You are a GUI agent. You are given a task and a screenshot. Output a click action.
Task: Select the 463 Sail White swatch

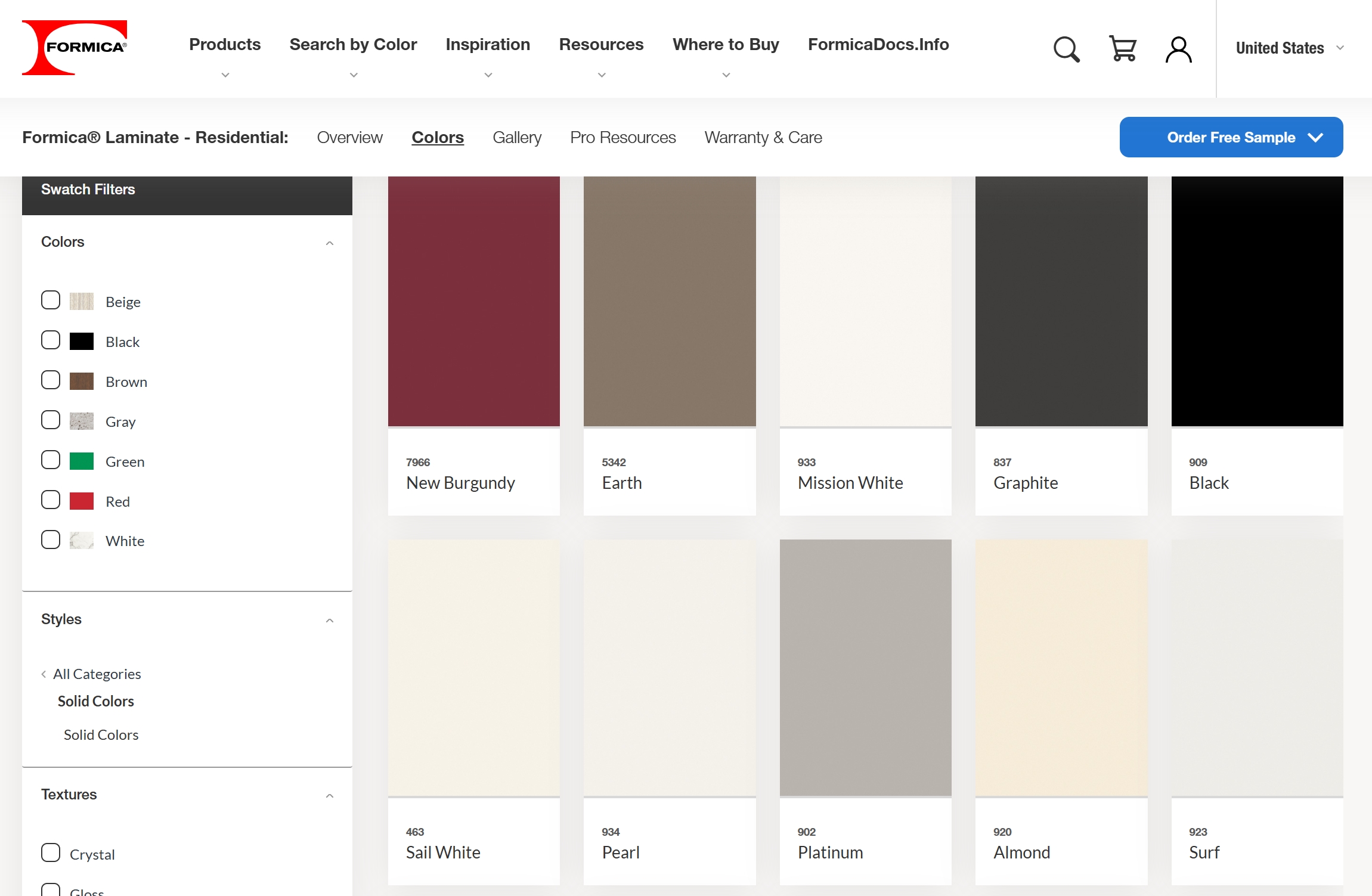(473, 668)
